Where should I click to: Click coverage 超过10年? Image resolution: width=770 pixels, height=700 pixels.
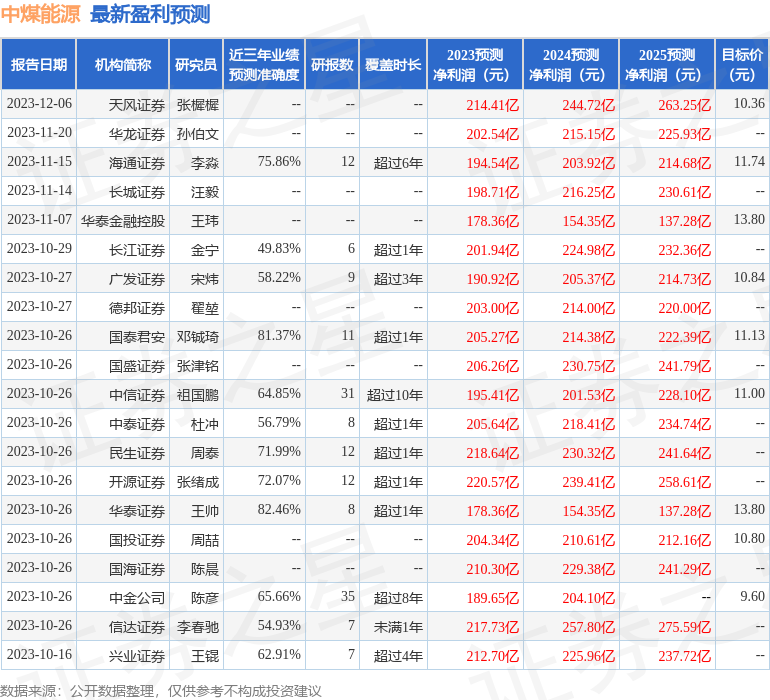click(394, 394)
